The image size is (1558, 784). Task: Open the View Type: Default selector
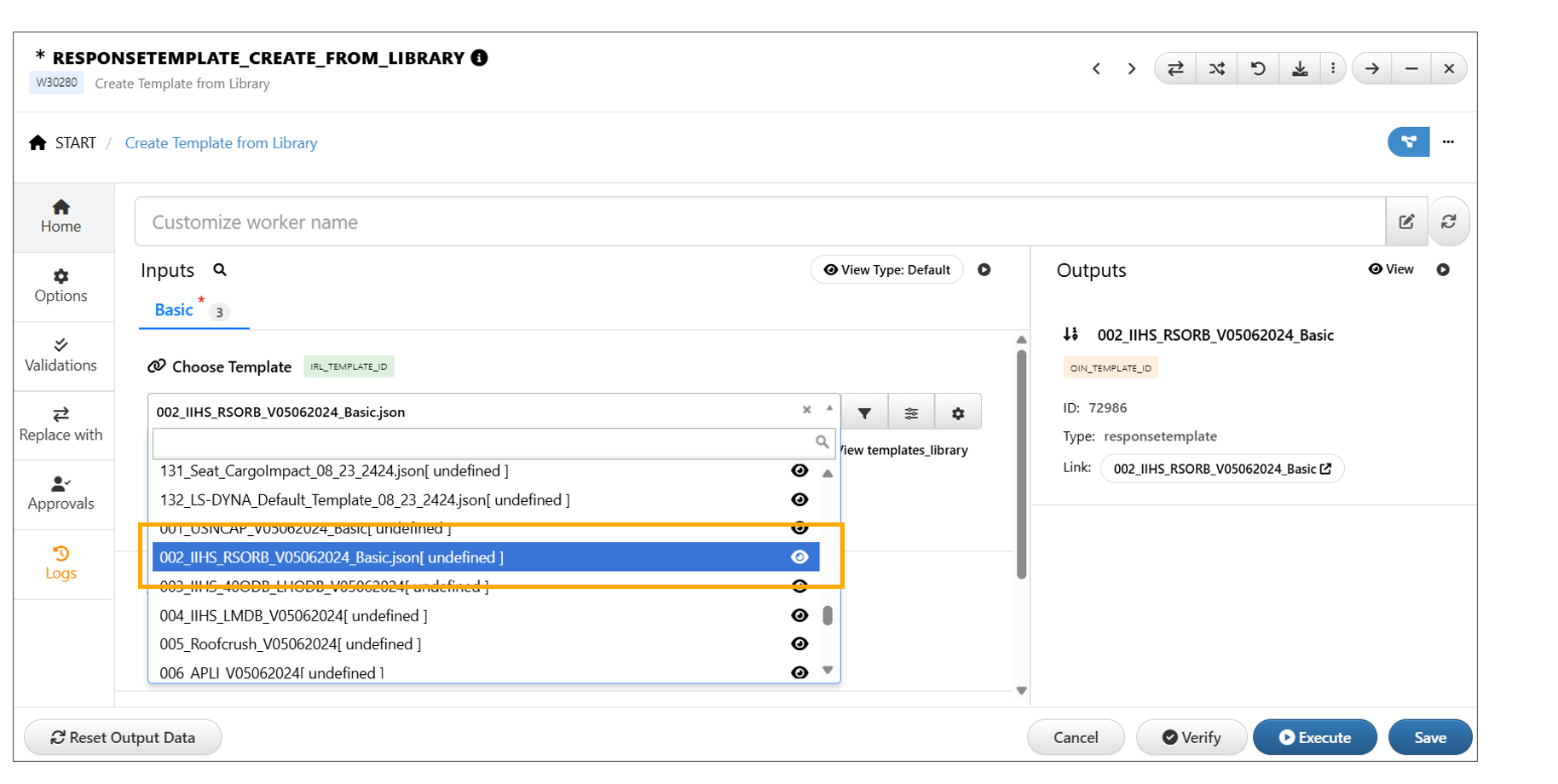(x=886, y=270)
